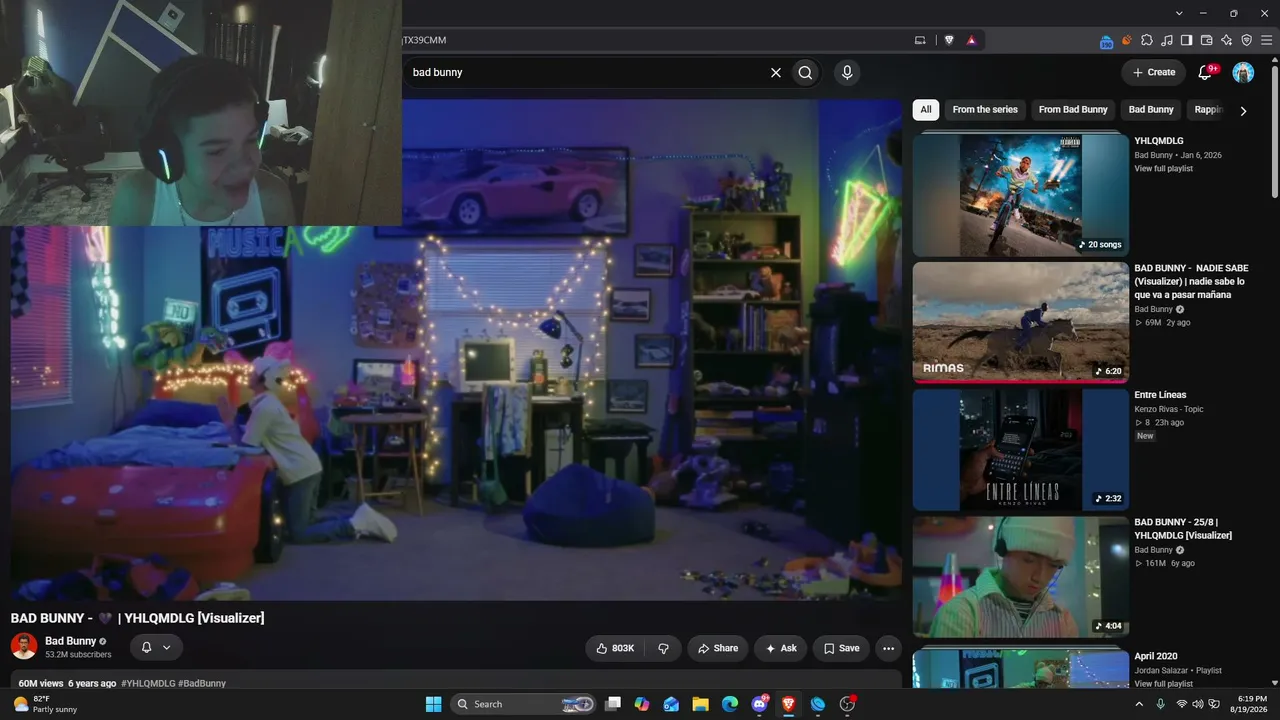Open the Brave Wallet icon
The height and width of the screenshot is (720, 1280).
click(1206, 40)
